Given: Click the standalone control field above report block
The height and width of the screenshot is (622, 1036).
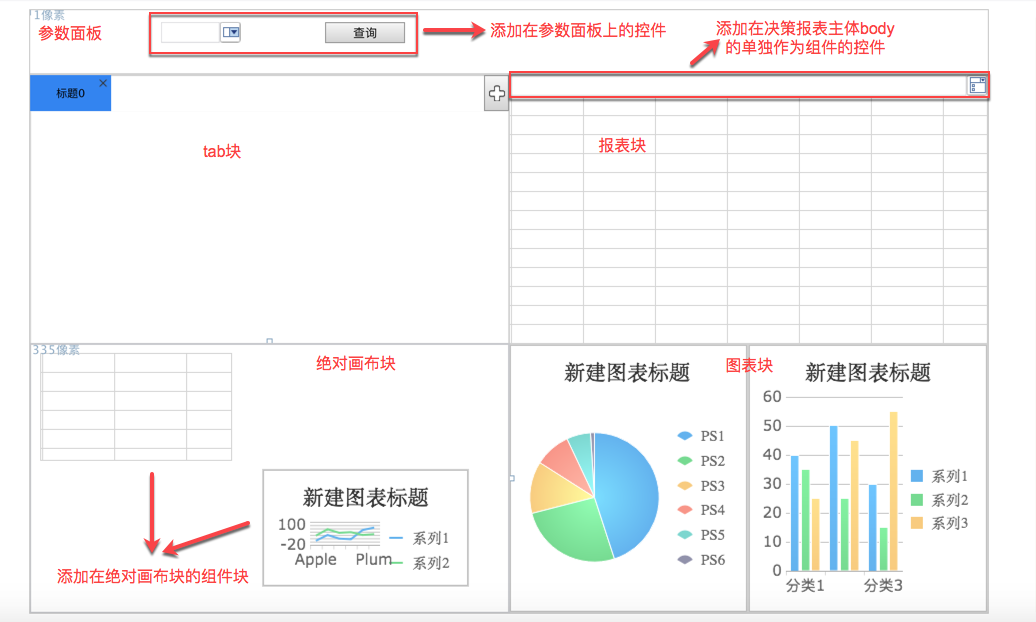Looking at the screenshot, I should coord(749,86).
